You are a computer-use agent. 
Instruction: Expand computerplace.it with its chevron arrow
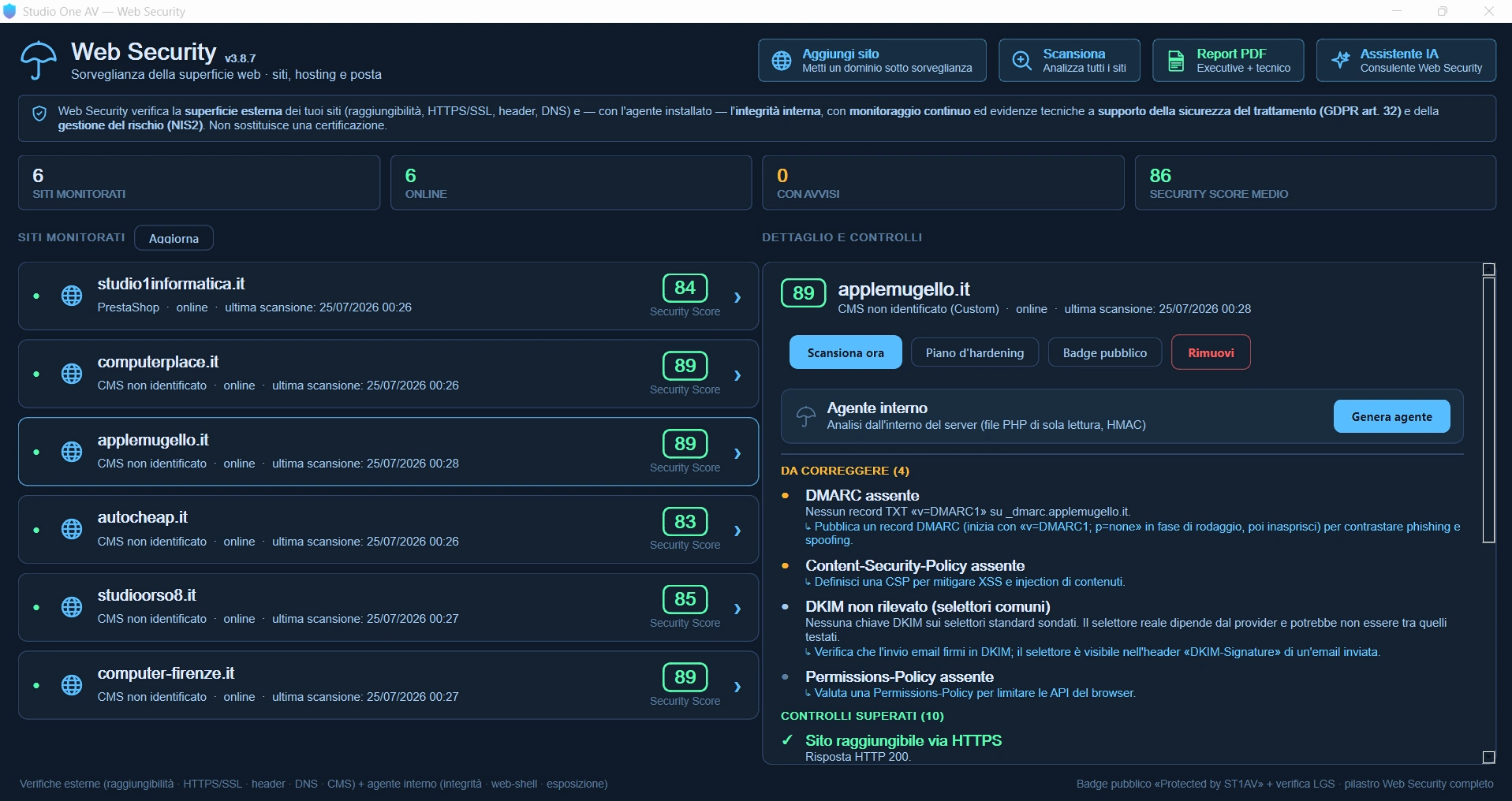coord(737,375)
